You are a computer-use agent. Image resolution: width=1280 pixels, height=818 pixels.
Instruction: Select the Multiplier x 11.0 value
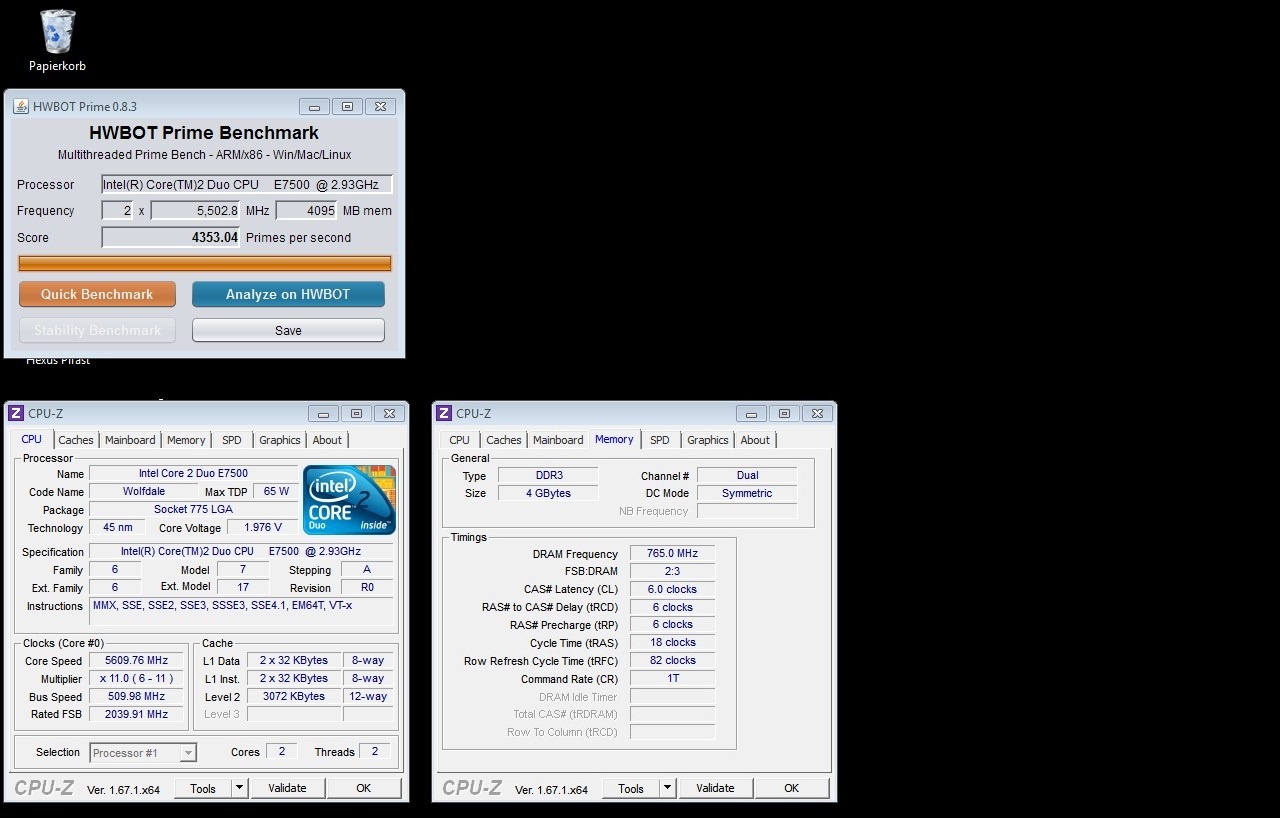coord(136,678)
